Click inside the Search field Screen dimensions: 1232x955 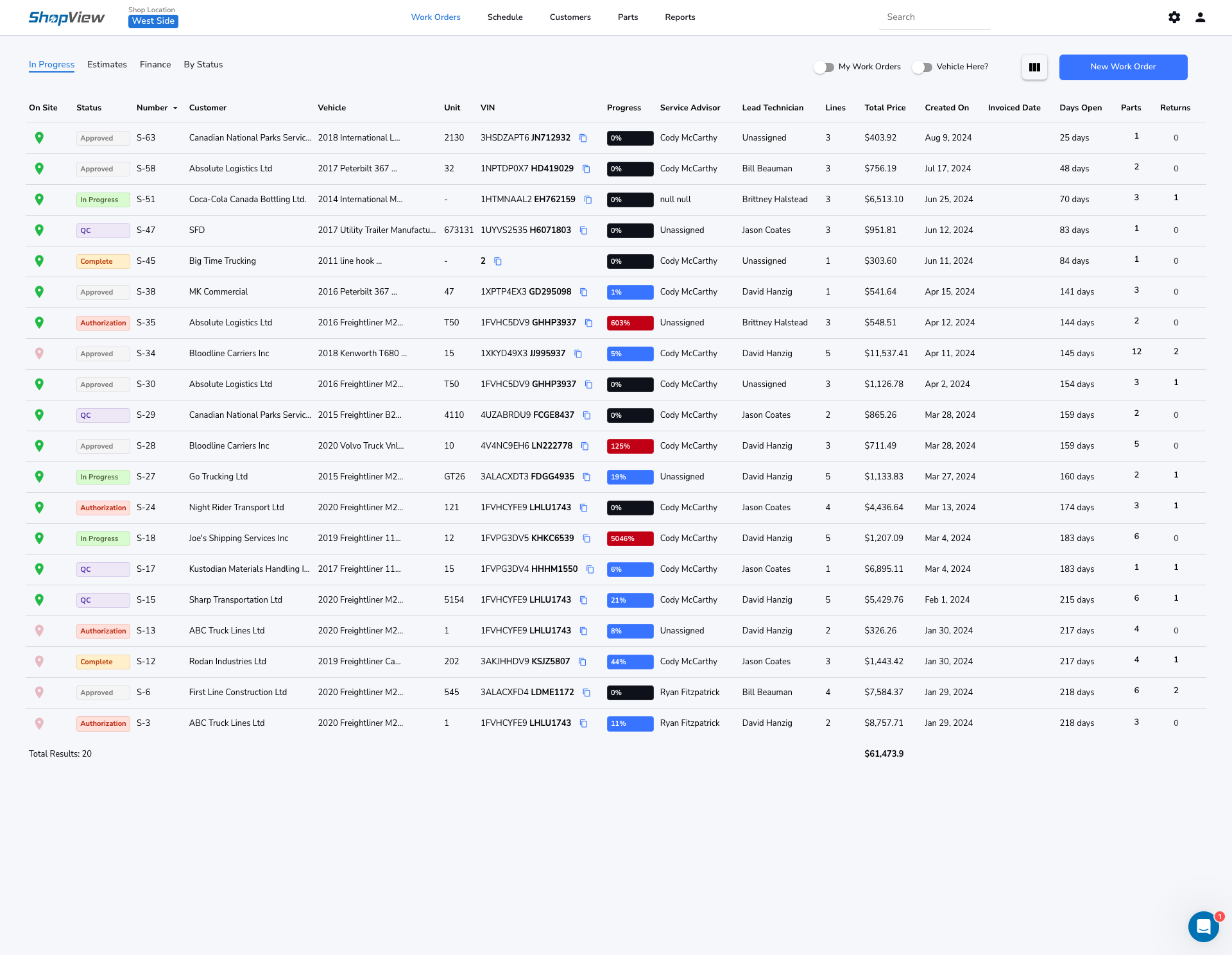pyautogui.click(x=934, y=17)
